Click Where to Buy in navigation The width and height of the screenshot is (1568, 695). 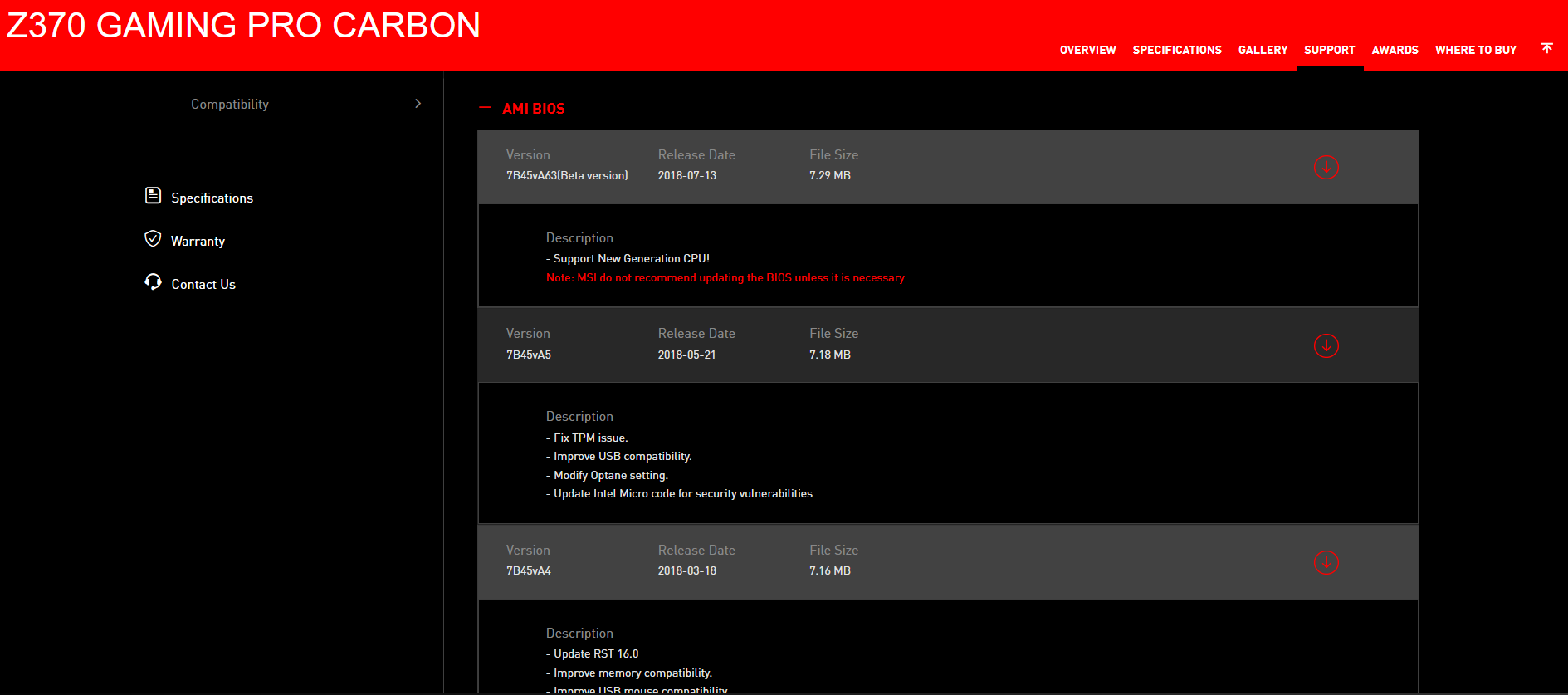click(1475, 50)
